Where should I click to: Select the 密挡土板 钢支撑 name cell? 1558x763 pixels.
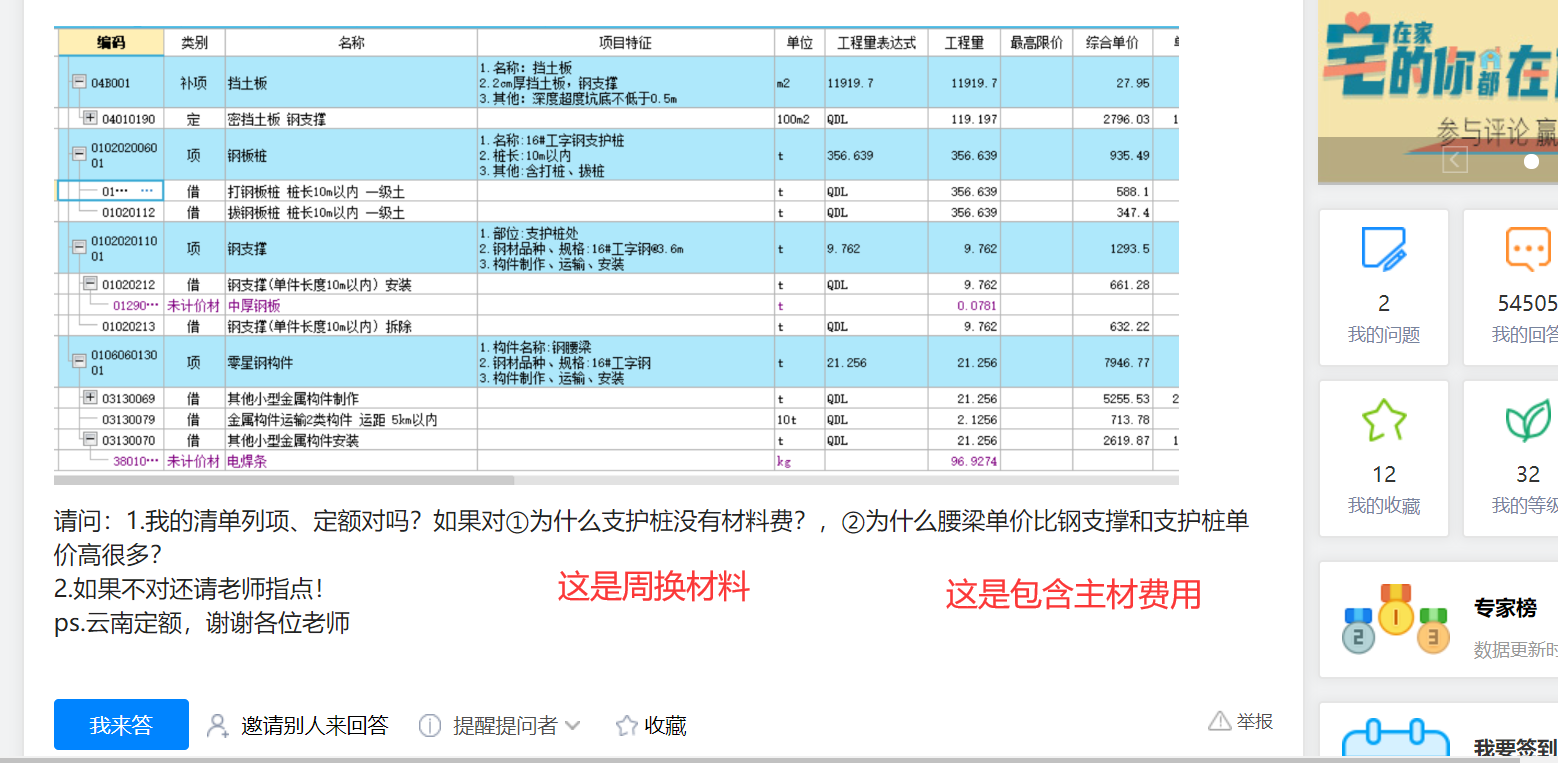click(351, 119)
